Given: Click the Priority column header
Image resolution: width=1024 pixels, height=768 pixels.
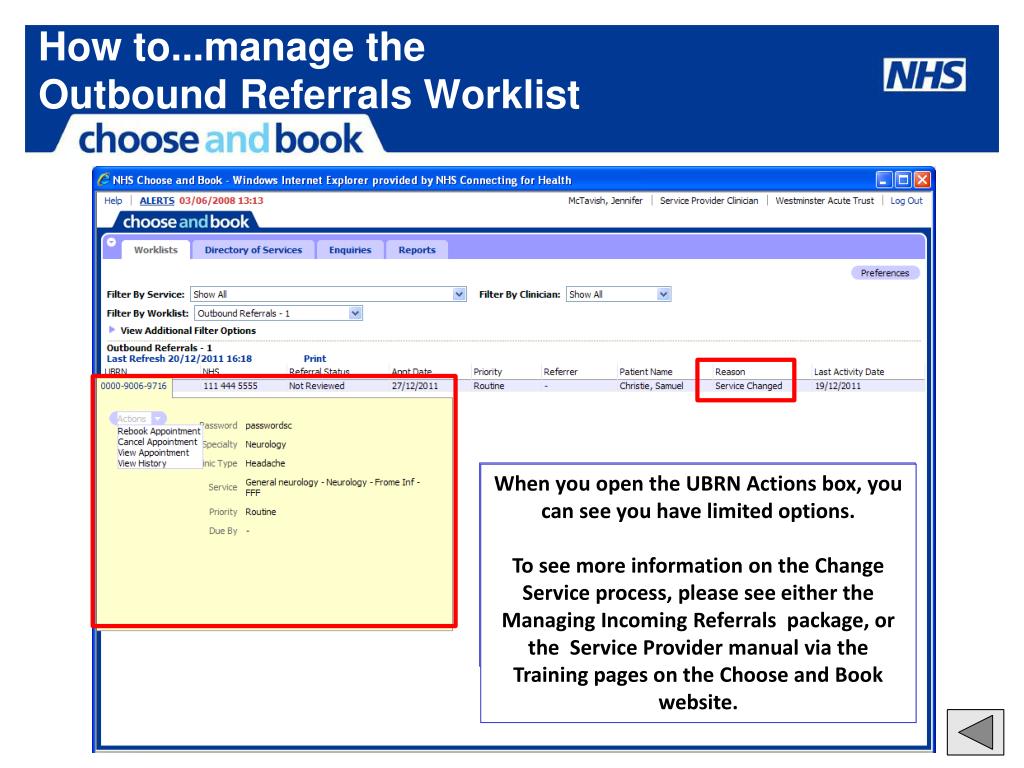Looking at the screenshot, I should [x=488, y=372].
